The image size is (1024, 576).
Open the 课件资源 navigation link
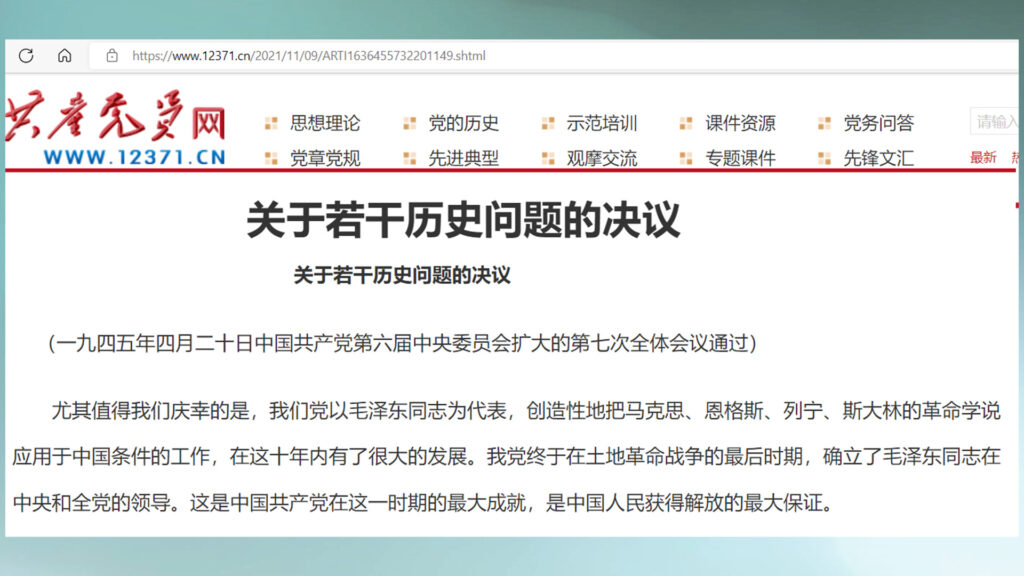[740, 124]
